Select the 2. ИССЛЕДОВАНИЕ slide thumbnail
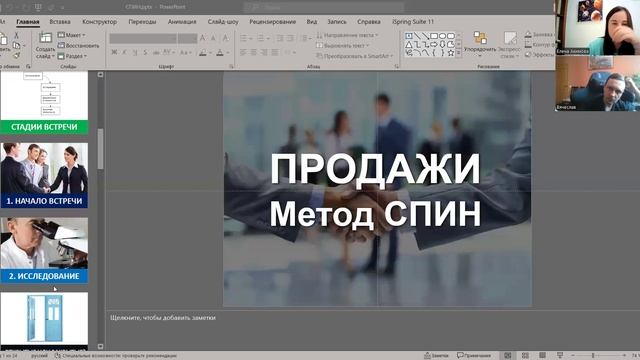 [44, 250]
